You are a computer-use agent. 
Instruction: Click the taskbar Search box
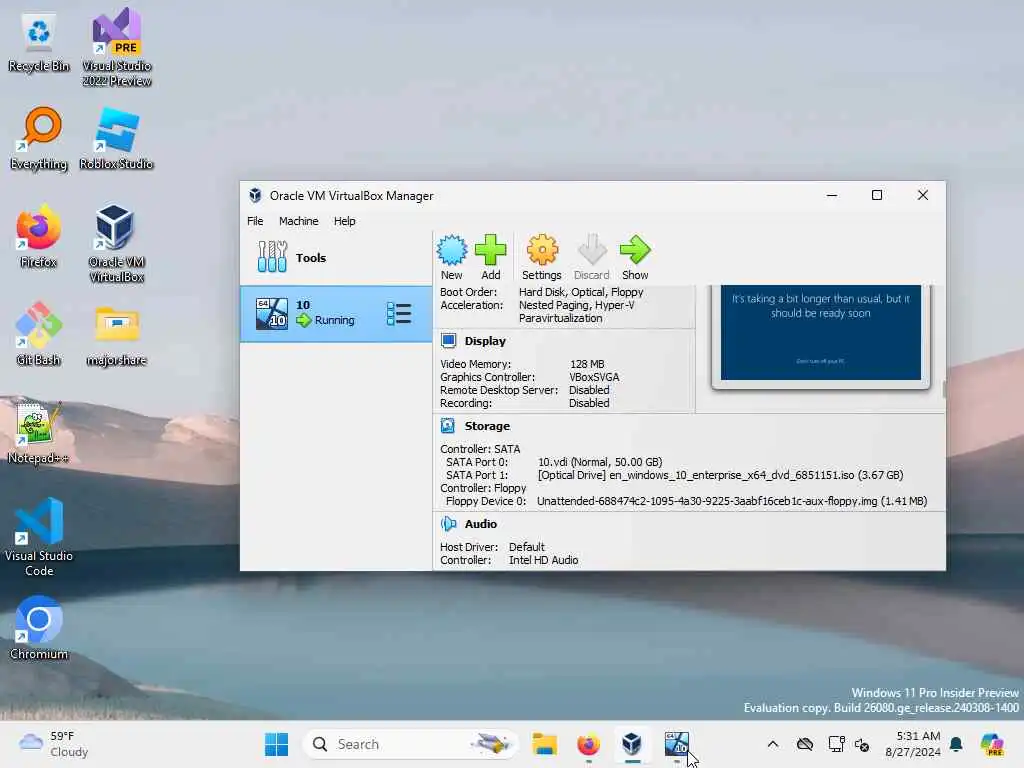tap(410, 744)
